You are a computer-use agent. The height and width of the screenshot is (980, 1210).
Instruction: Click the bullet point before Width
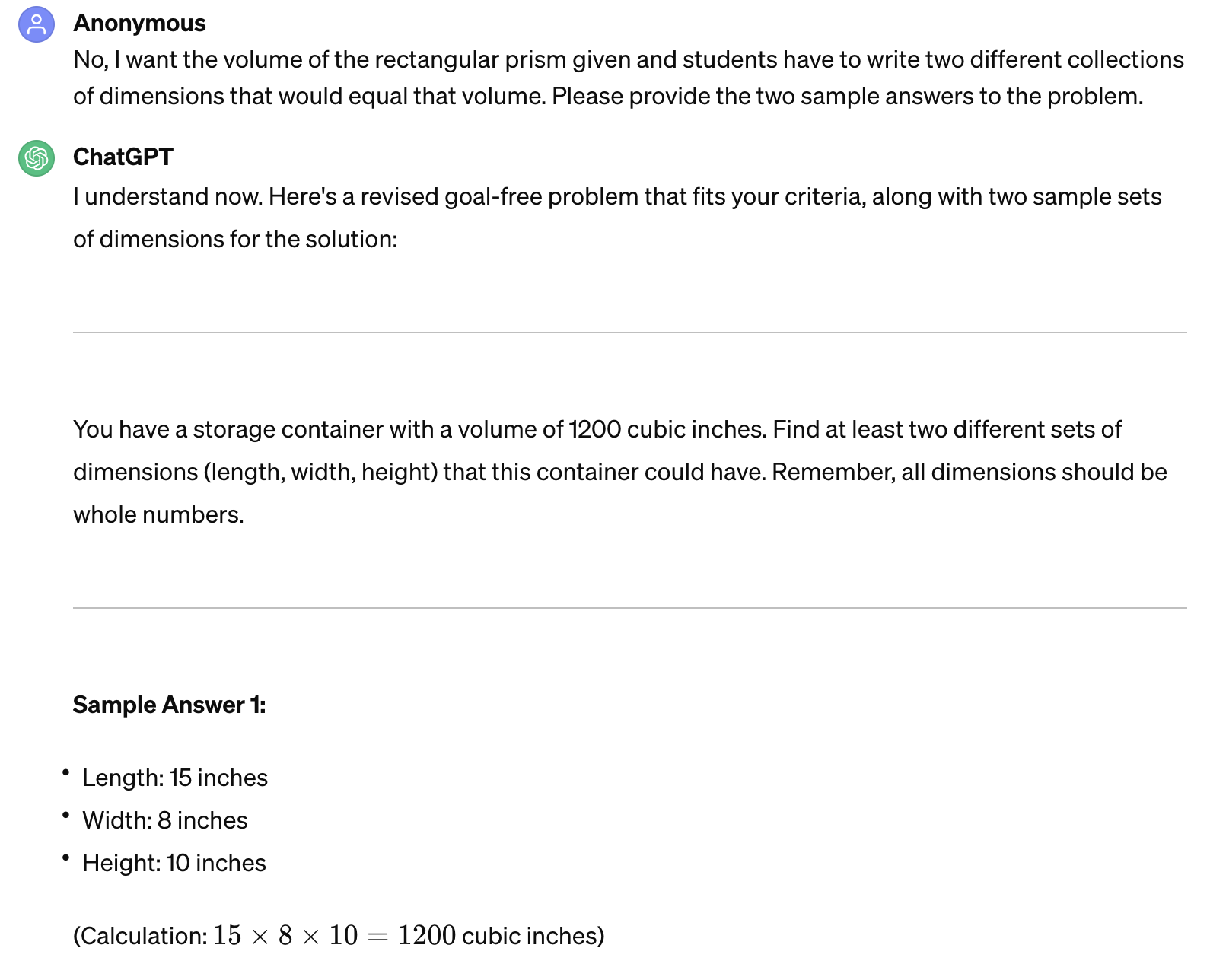tap(66, 816)
